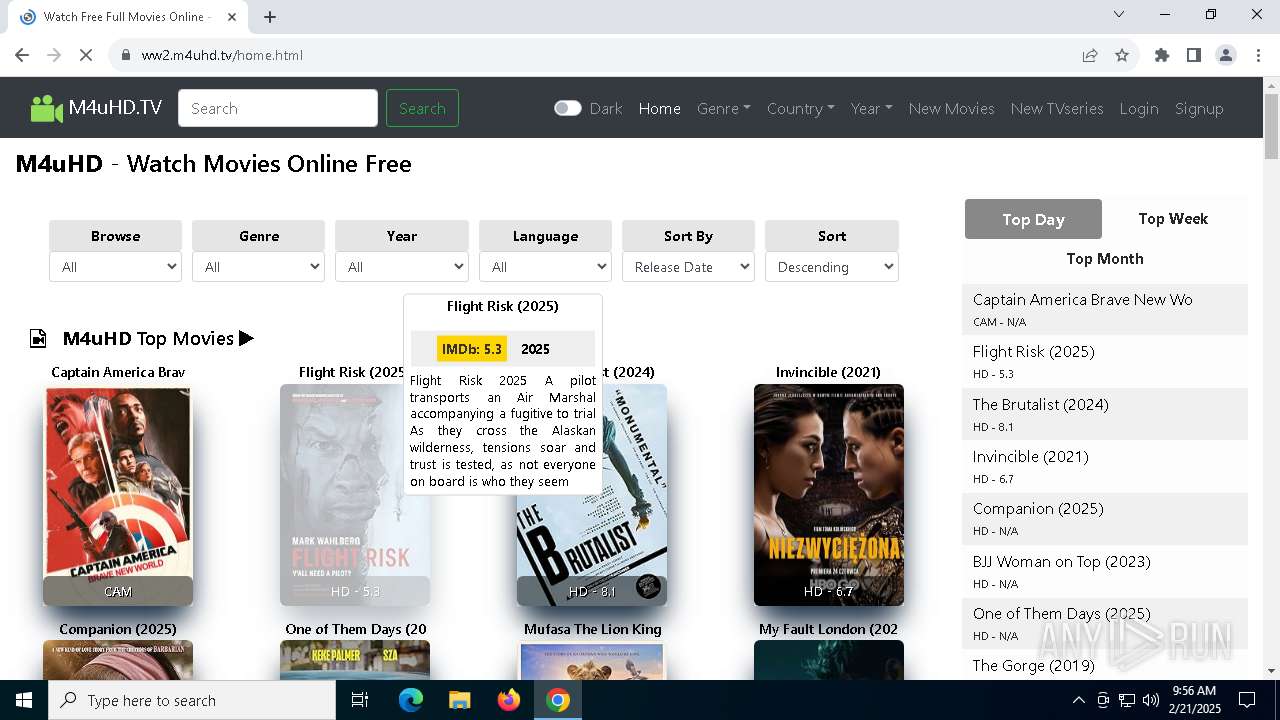The image size is (1280, 720).
Task: Expand the Country menu in navbar
Action: (x=801, y=108)
